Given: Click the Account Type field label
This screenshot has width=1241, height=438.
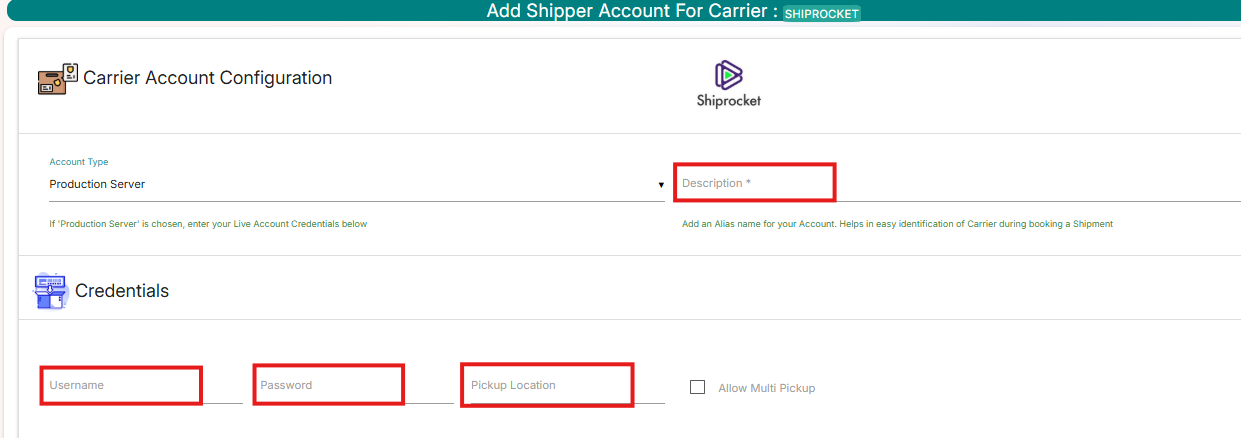Looking at the screenshot, I should click(x=79, y=162).
